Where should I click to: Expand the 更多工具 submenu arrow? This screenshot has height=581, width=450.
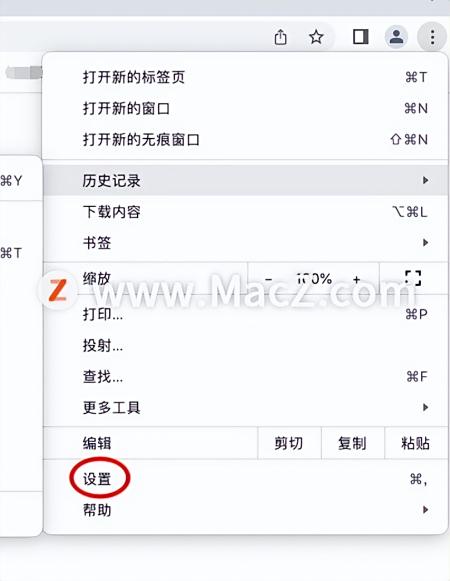426,408
